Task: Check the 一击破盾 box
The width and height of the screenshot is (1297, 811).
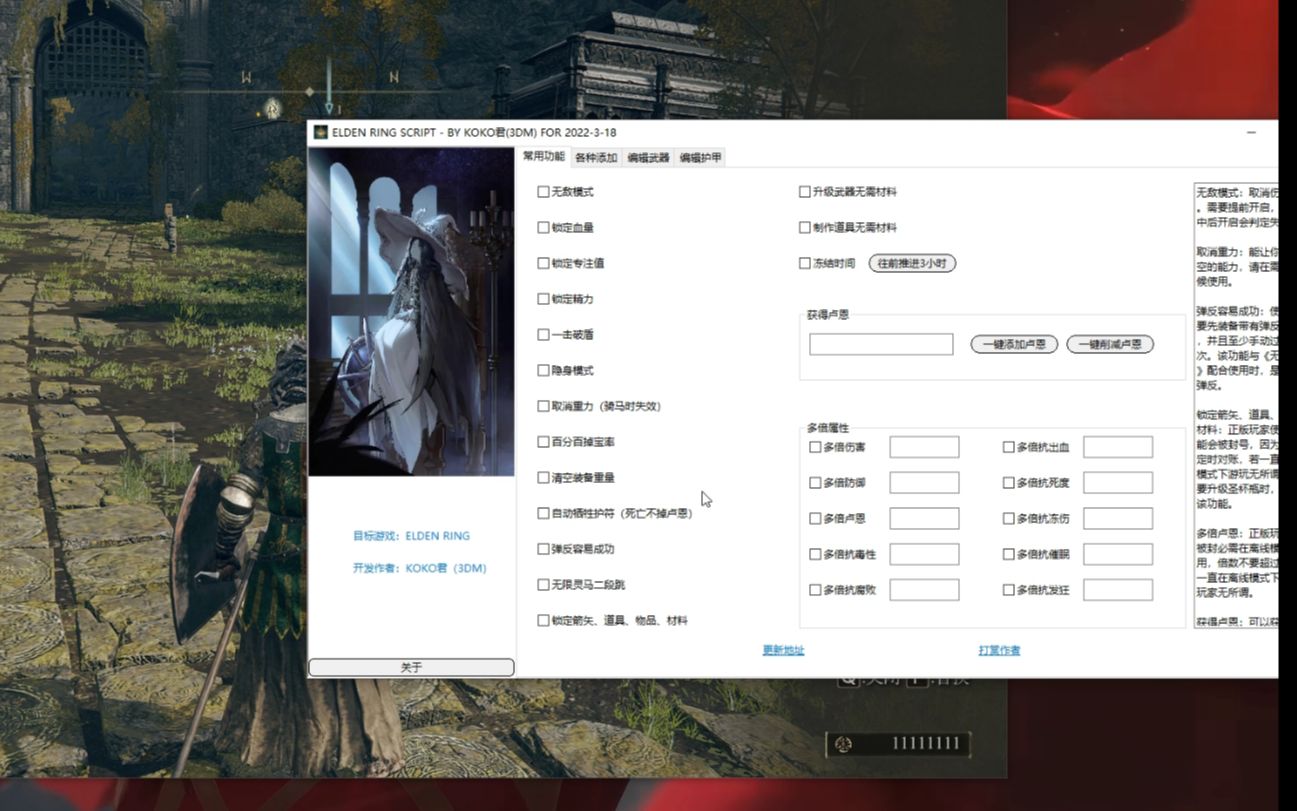Action: pyautogui.click(x=543, y=335)
